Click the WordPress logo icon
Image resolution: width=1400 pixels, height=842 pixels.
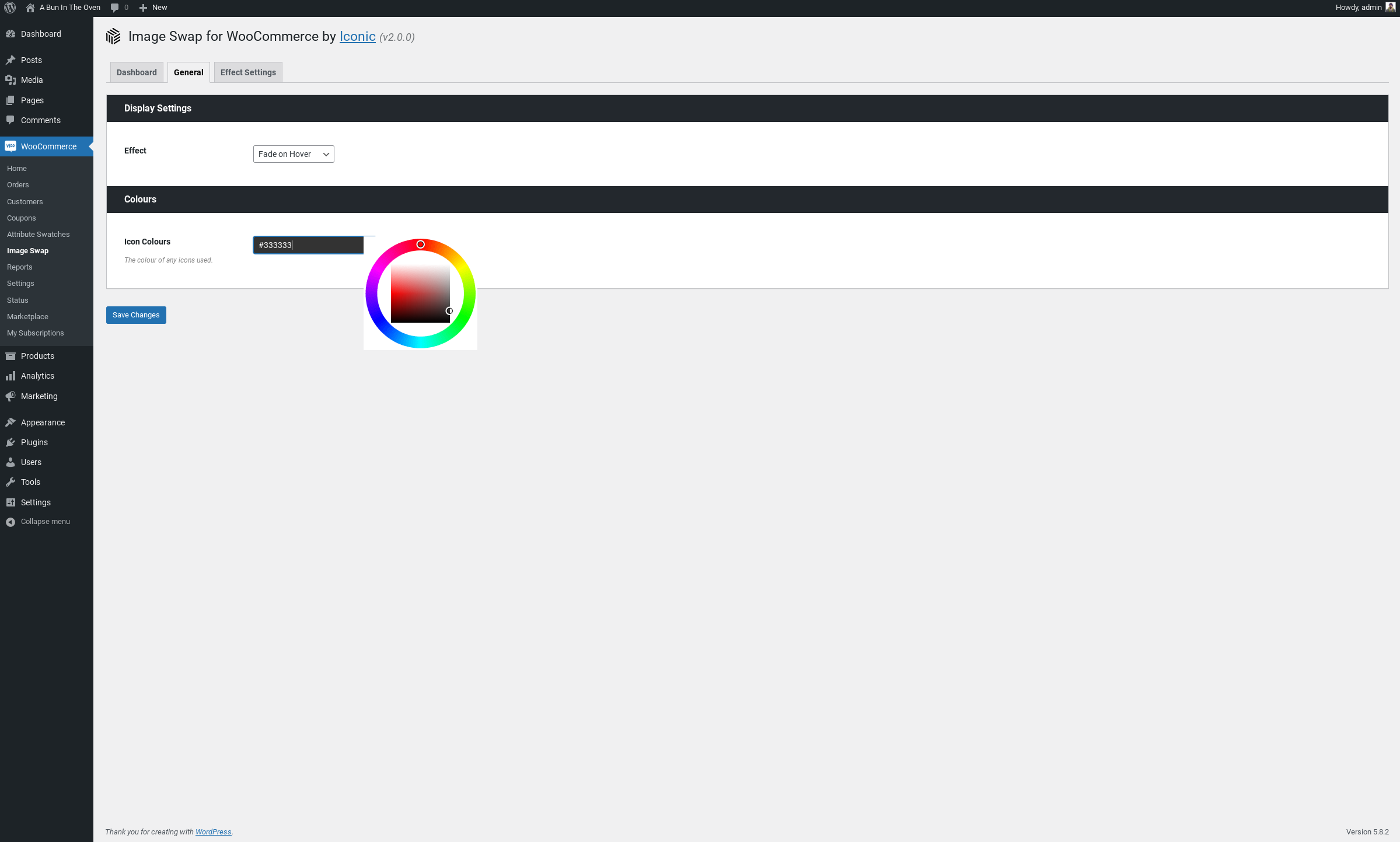(x=10, y=8)
